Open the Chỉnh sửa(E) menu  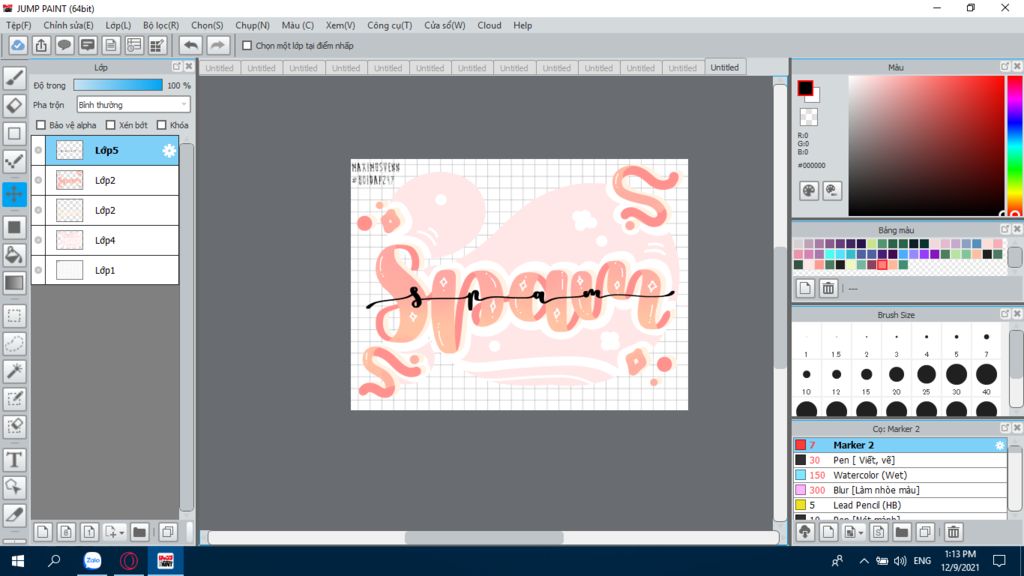pyautogui.click(x=69, y=25)
